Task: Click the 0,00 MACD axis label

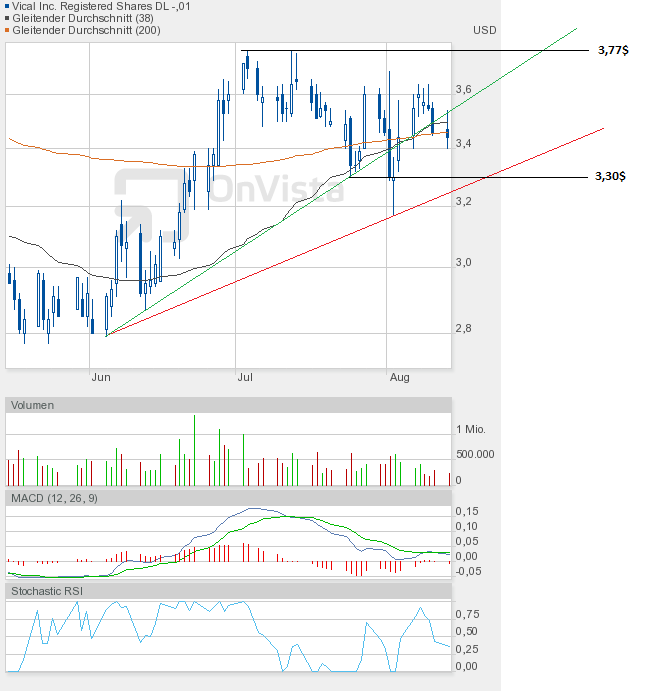Action: [467, 556]
